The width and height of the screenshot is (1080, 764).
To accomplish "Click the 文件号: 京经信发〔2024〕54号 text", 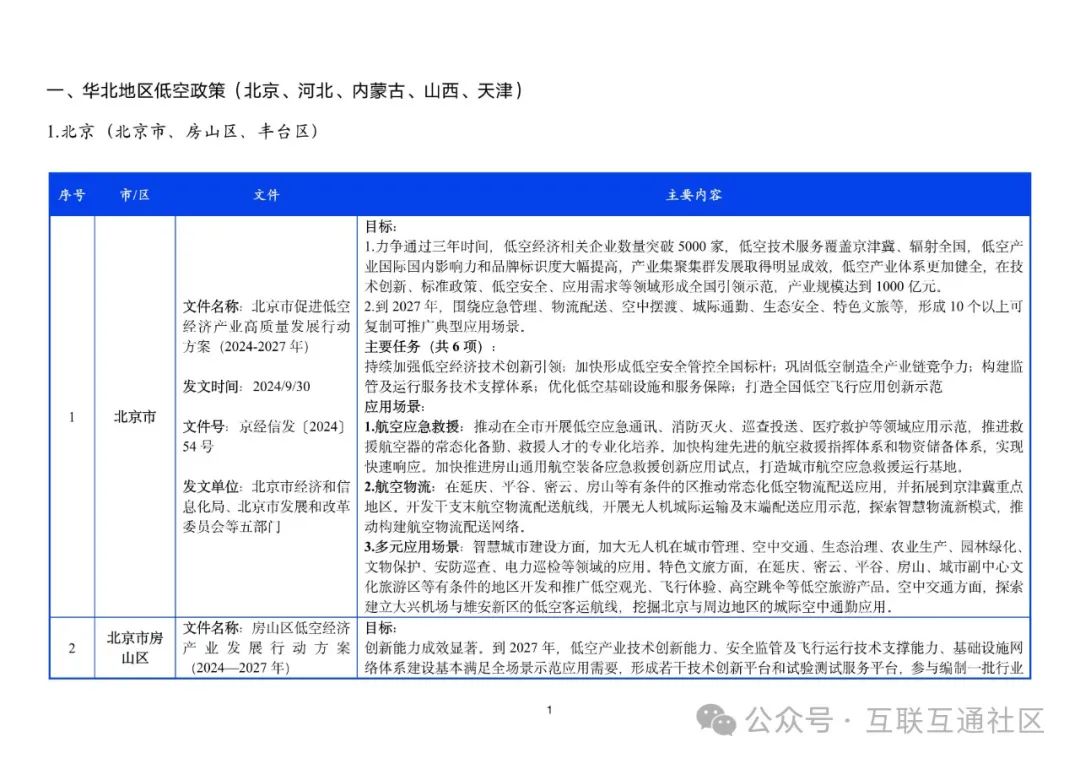I will click(x=266, y=436).
